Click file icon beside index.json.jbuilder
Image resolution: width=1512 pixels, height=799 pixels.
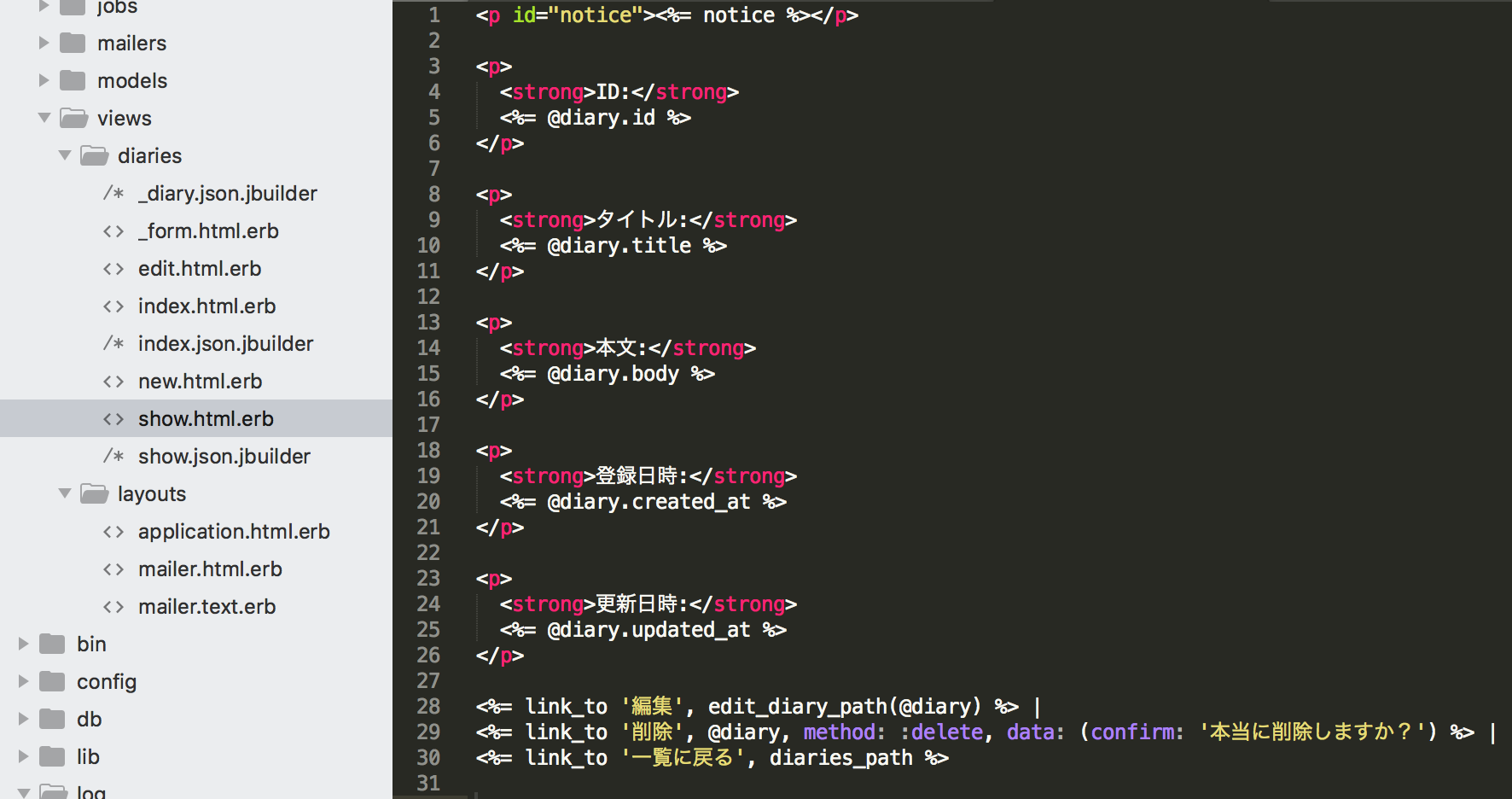pos(113,343)
